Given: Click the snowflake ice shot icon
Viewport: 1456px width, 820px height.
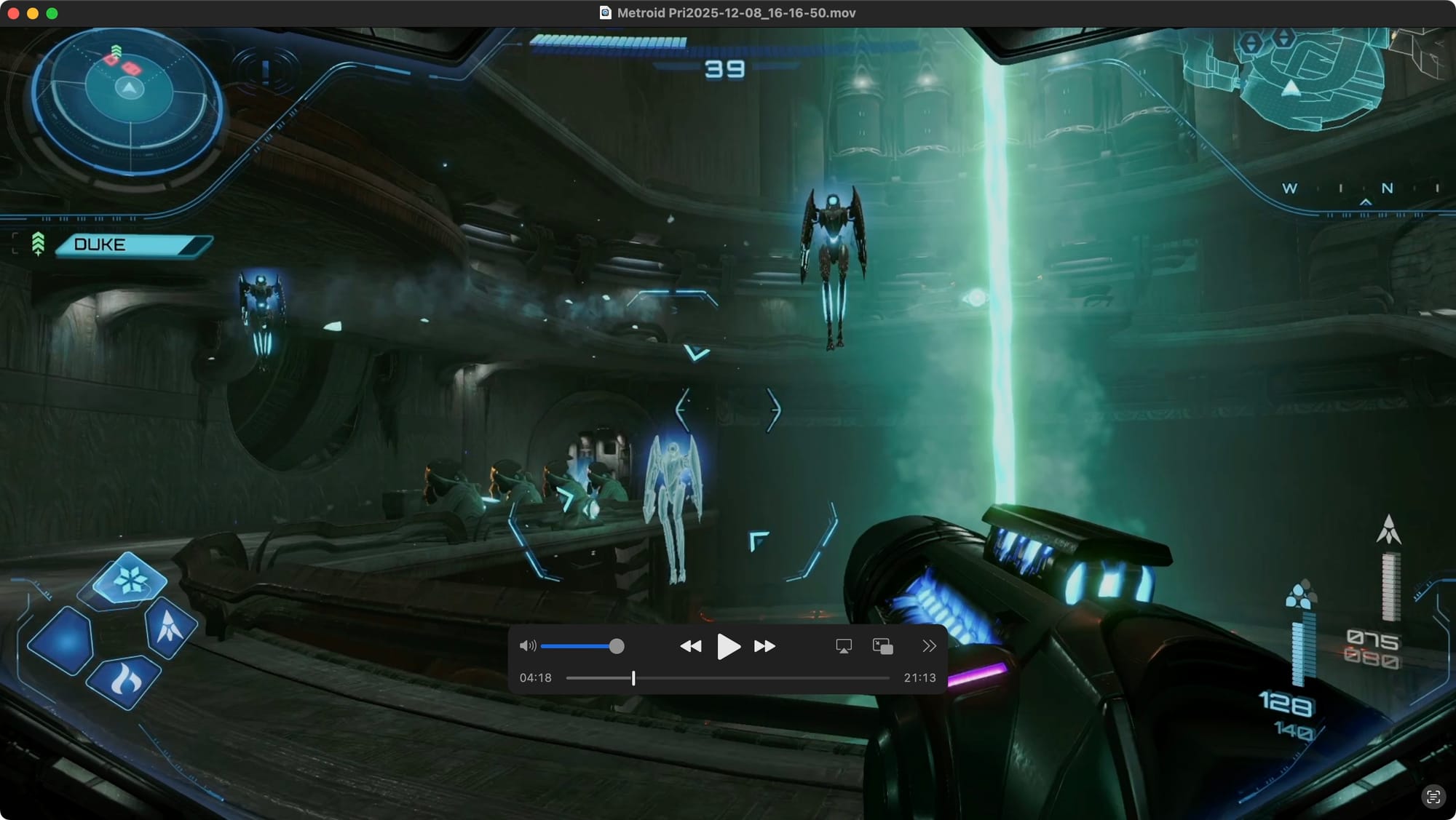Looking at the screenshot, I should (130, 580).
